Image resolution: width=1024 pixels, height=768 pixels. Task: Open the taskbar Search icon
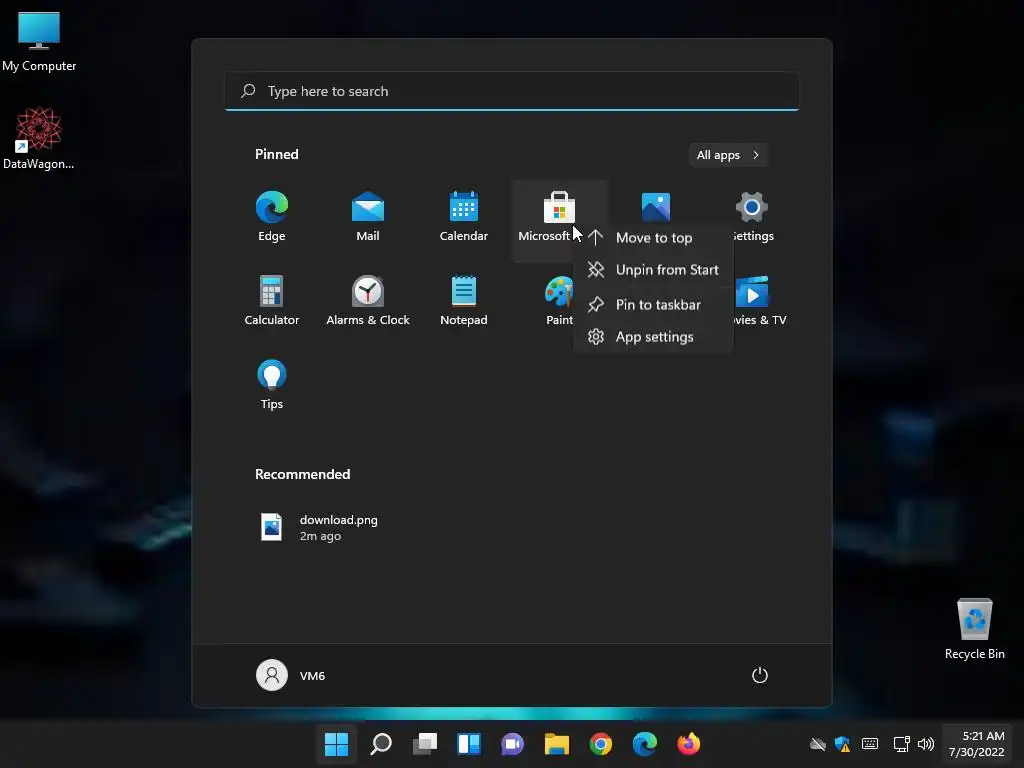pyautogui.click(x=381, y=744)
